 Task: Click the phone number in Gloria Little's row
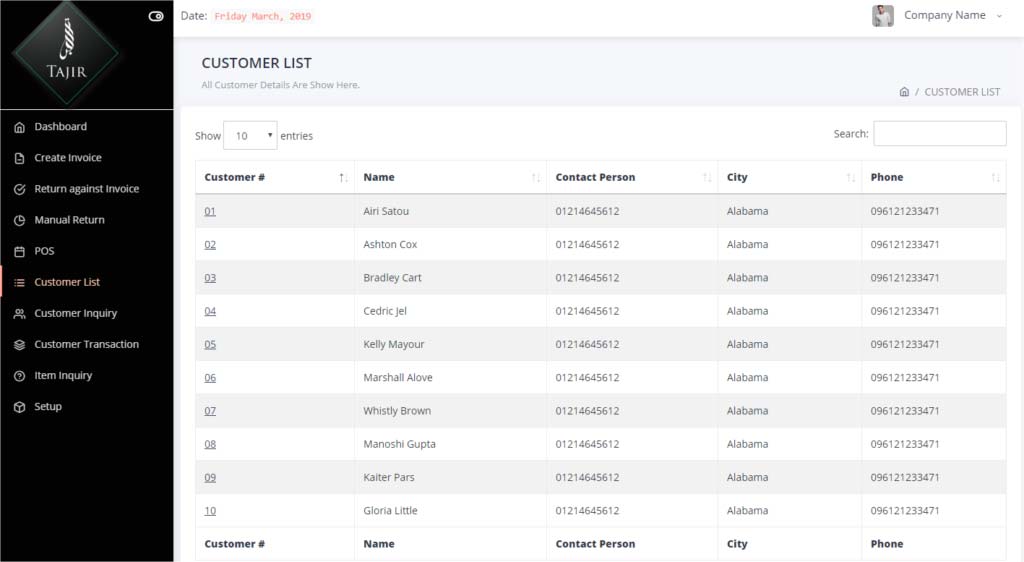[904, 510]
